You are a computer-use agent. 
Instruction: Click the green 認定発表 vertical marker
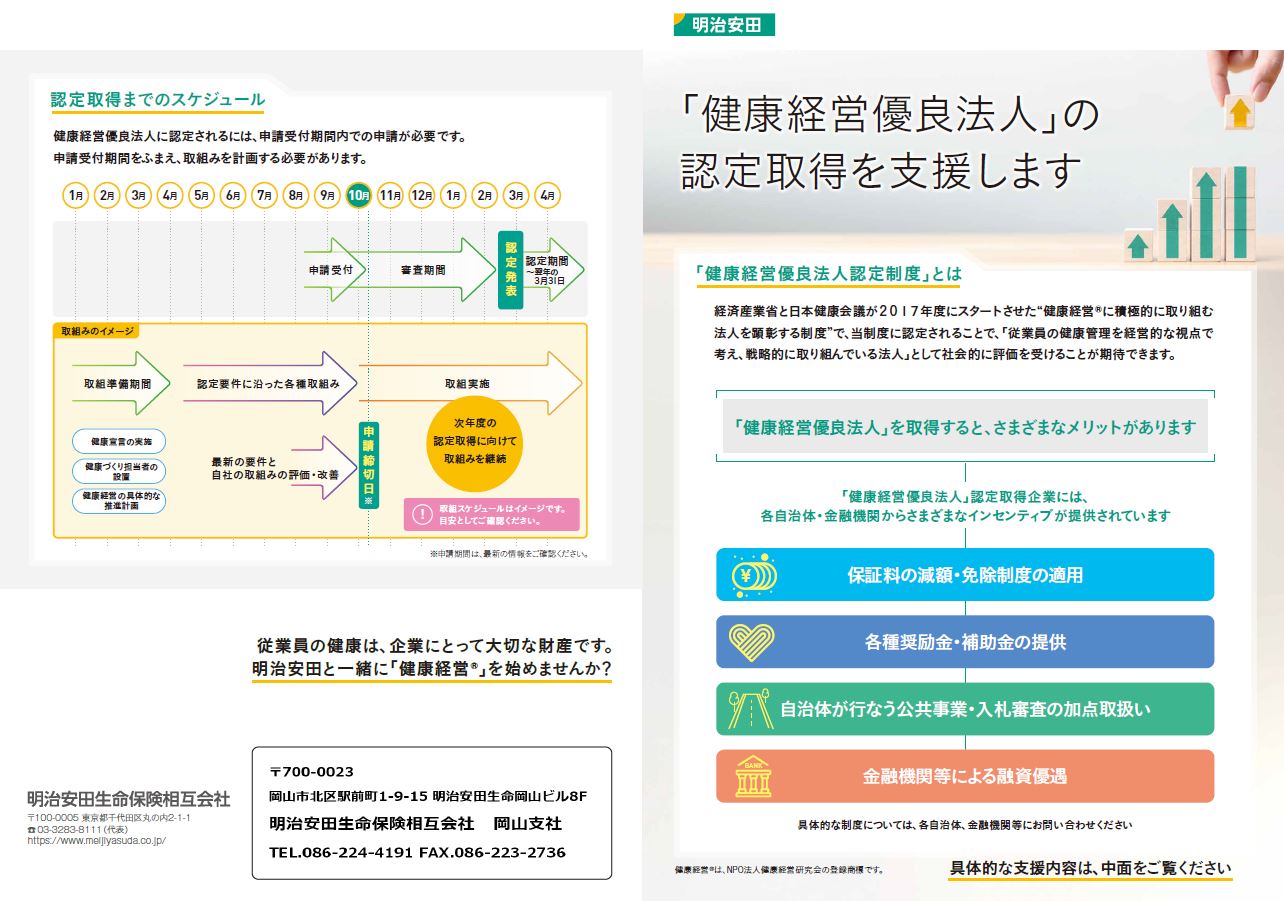[510, 269]
